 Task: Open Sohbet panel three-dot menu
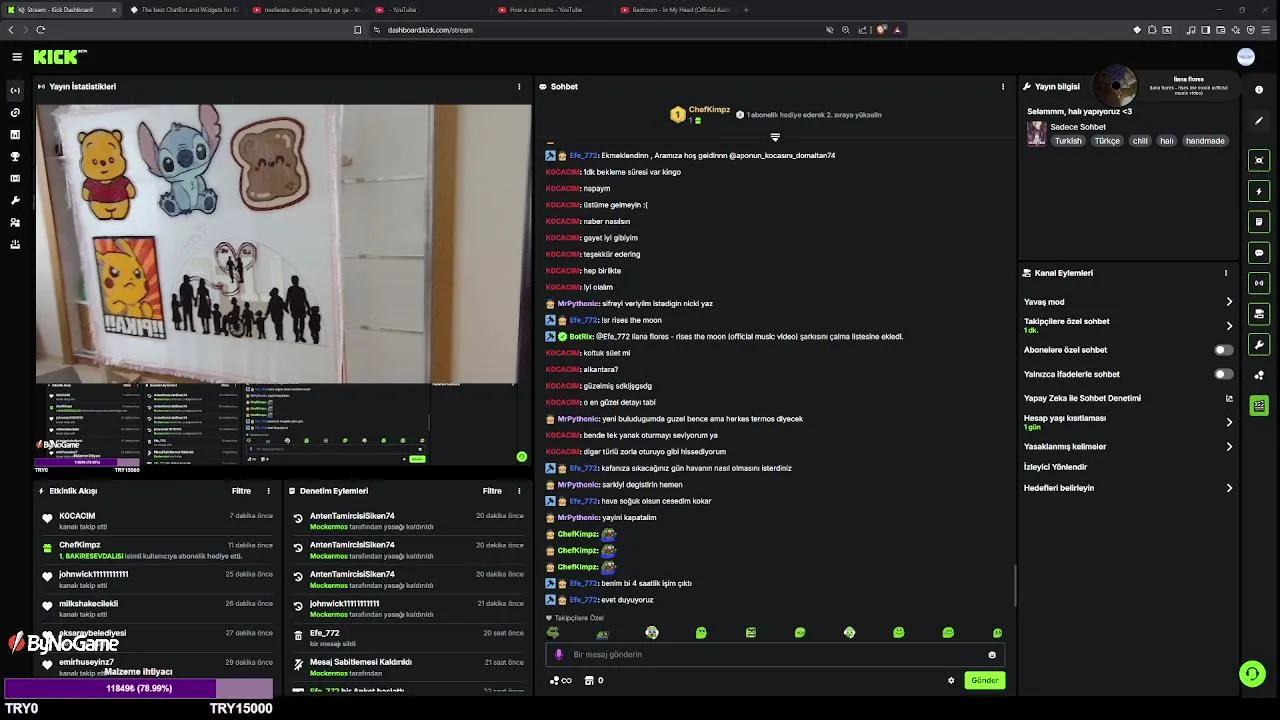tap(1003, 87)
